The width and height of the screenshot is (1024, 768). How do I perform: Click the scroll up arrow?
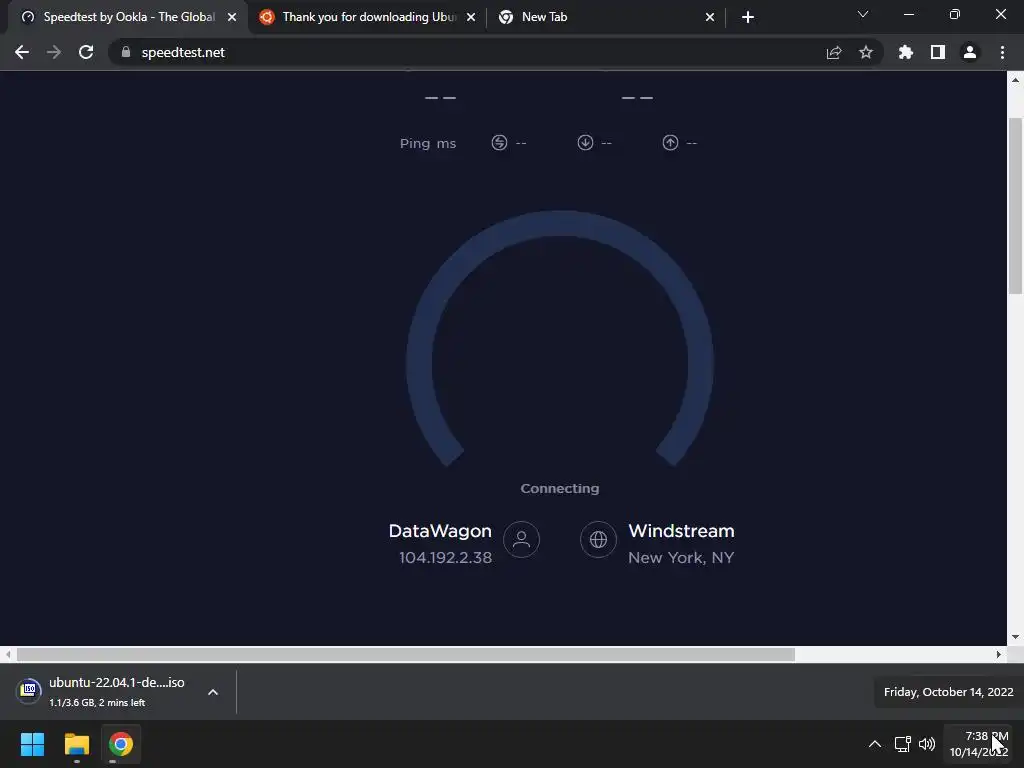pyautogui.click(x=1016, y=80)
